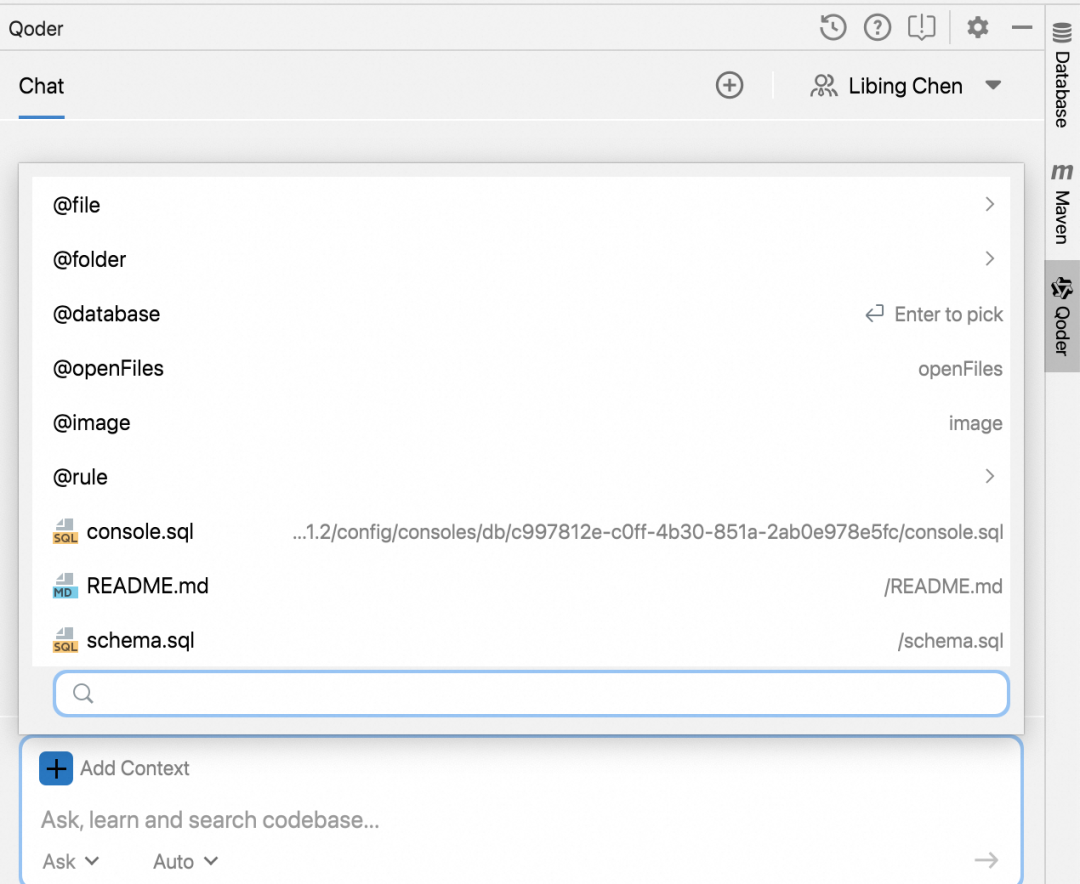Start a new chat with plus icon
The image size is (1080, 884).
click(730, 86)
